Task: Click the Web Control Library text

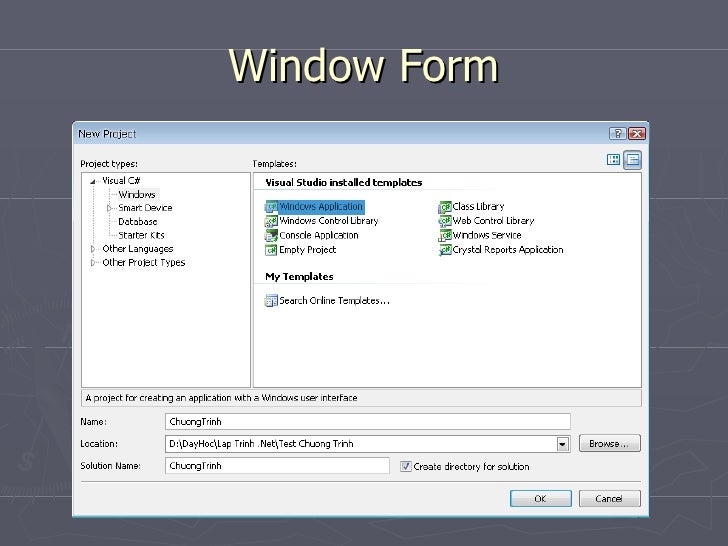Action: click(494, 221)
